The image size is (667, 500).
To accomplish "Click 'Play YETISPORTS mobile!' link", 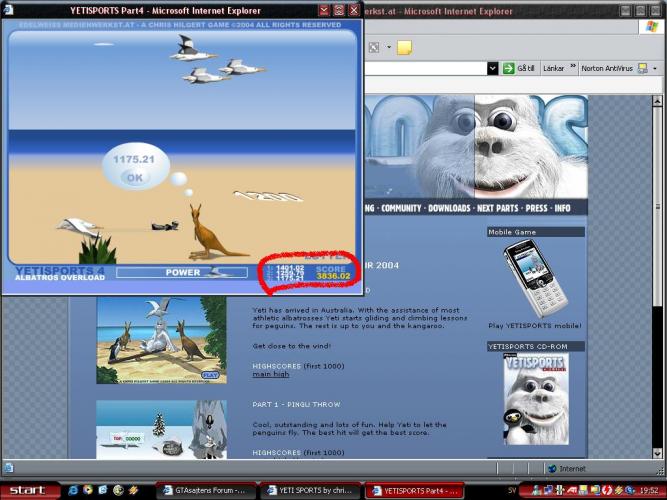I will 535,326.
